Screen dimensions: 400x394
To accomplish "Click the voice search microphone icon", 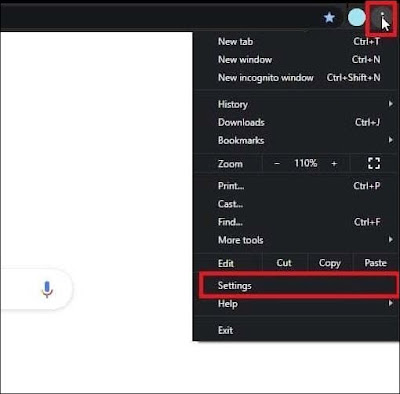I will (x=47, y=289).
